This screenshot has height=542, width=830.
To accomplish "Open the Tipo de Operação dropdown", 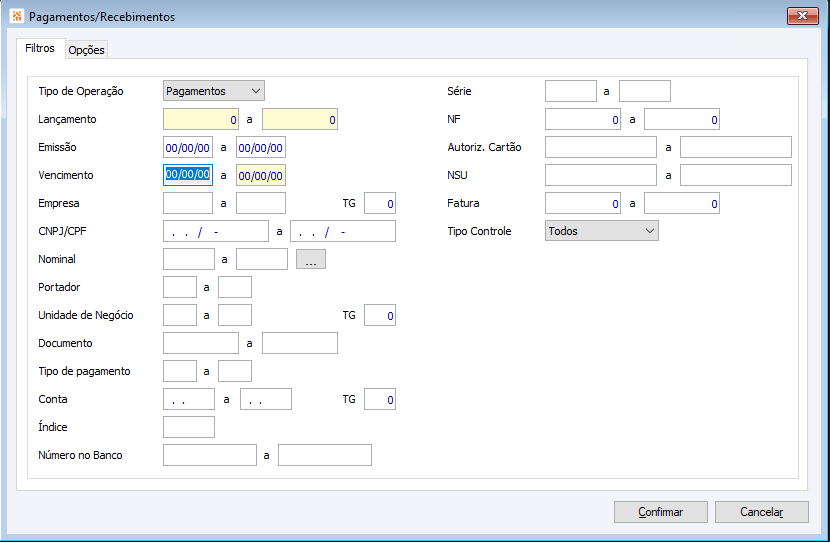I will point(214,91).
